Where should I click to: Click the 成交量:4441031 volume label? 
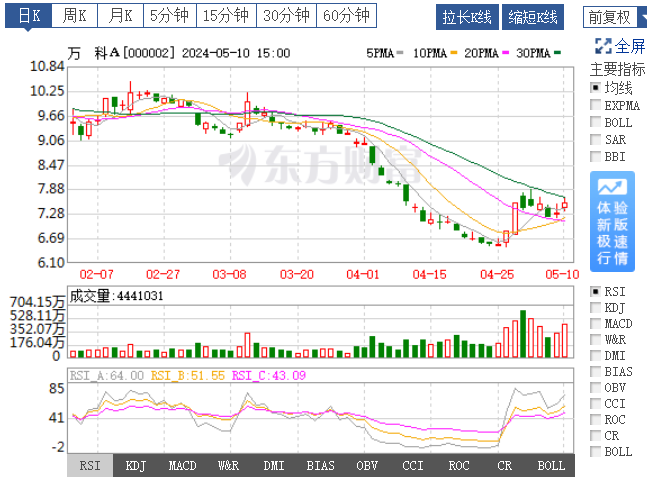click(116, 296)
